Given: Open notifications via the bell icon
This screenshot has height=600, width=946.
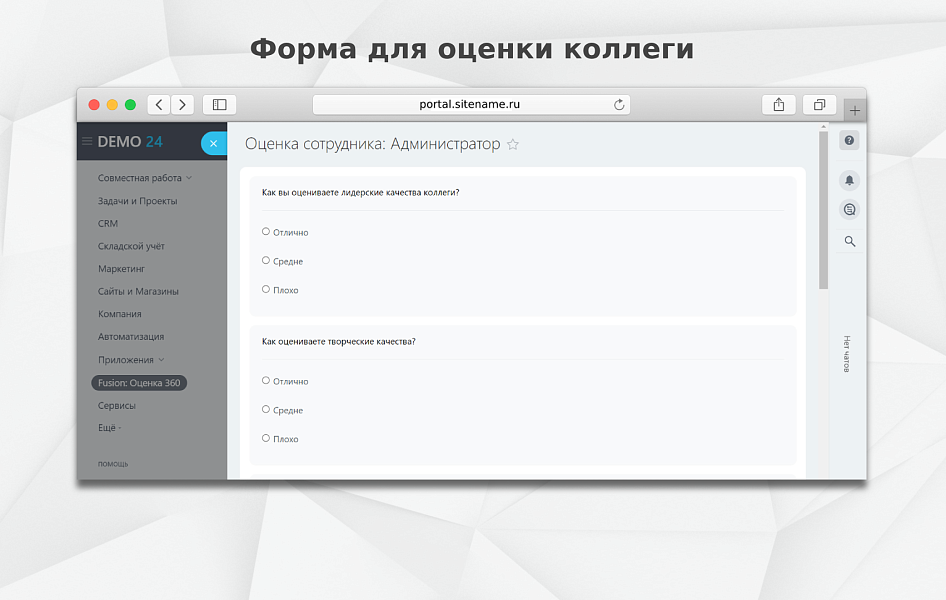Looking at the screenshot, I should 848,180.
